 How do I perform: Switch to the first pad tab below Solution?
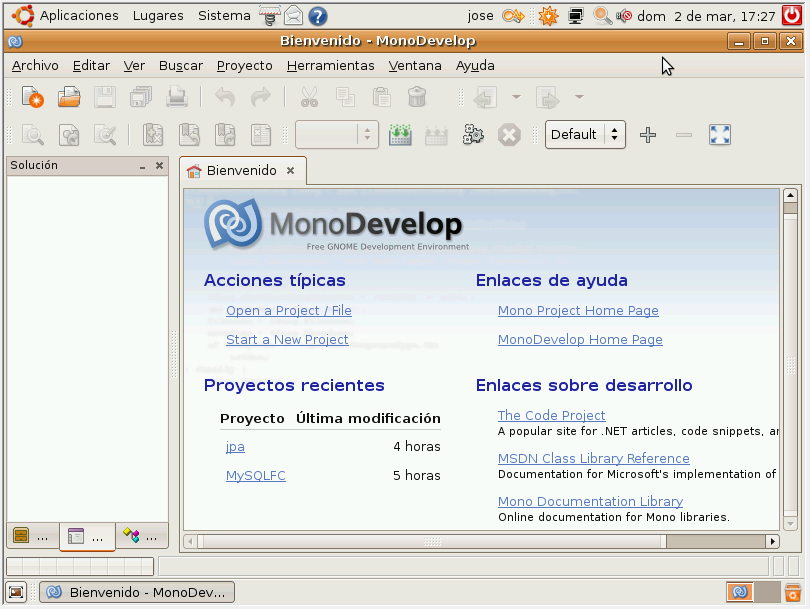coord(32,536)
